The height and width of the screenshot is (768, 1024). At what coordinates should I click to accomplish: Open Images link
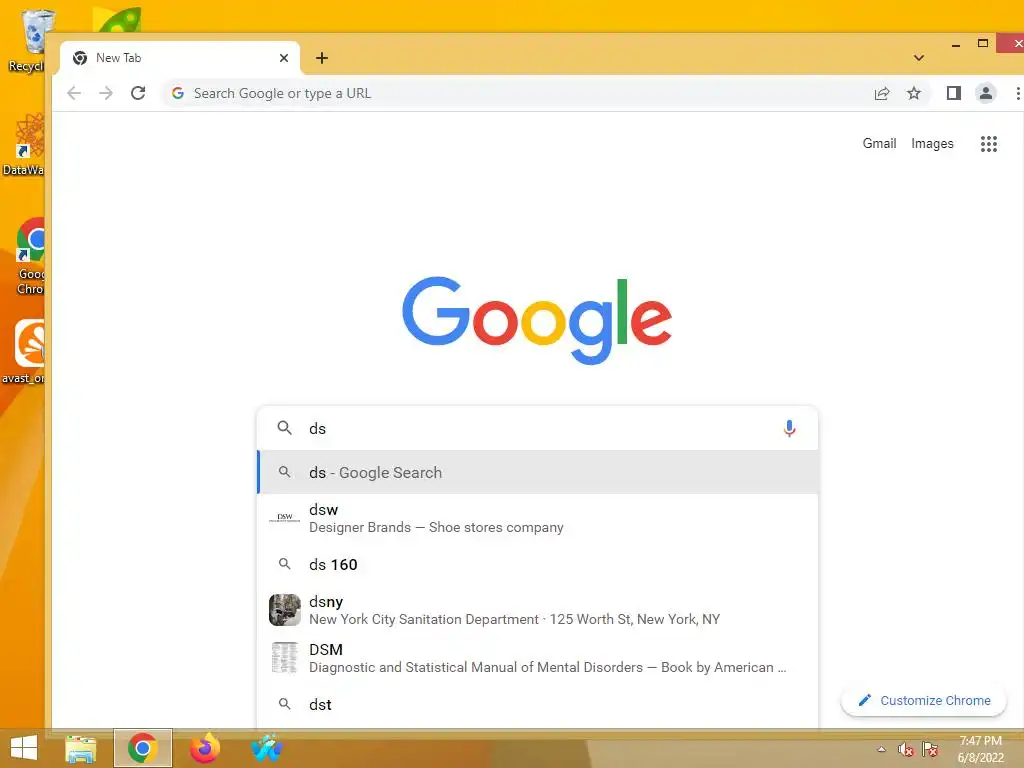pos(932,144)
